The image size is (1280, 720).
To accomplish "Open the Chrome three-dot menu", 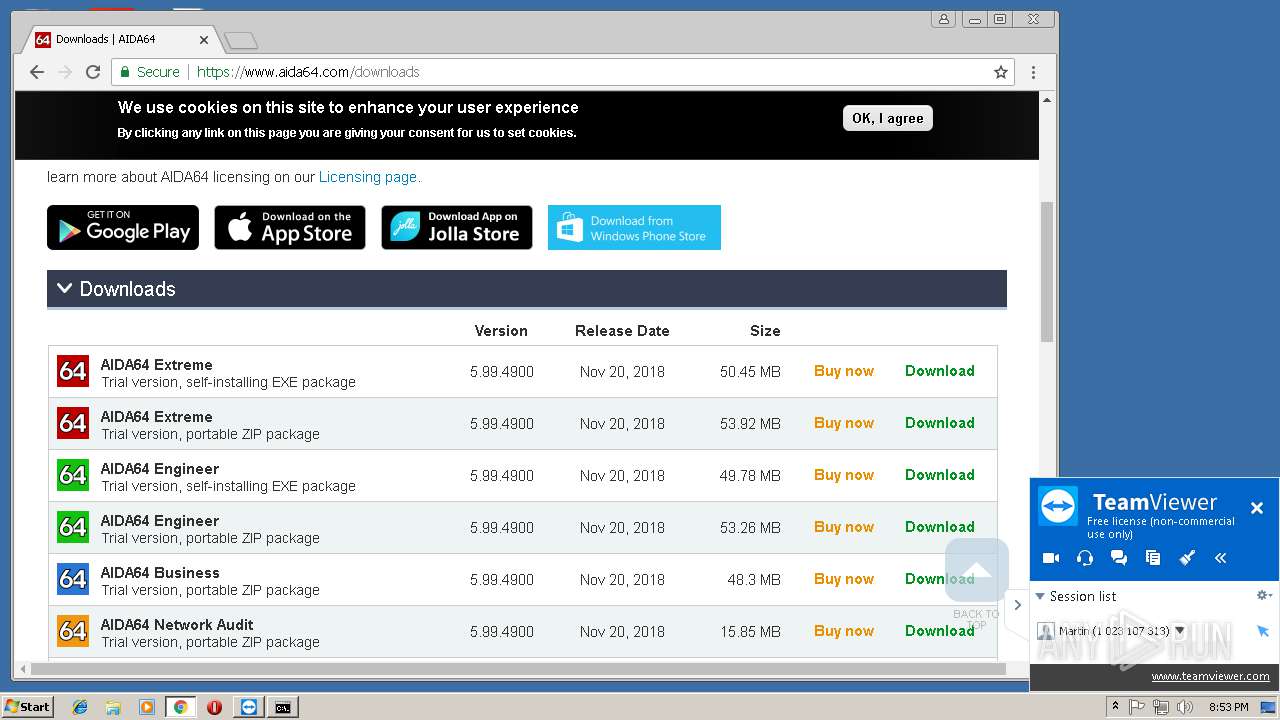I will (x=1033, y=72).
